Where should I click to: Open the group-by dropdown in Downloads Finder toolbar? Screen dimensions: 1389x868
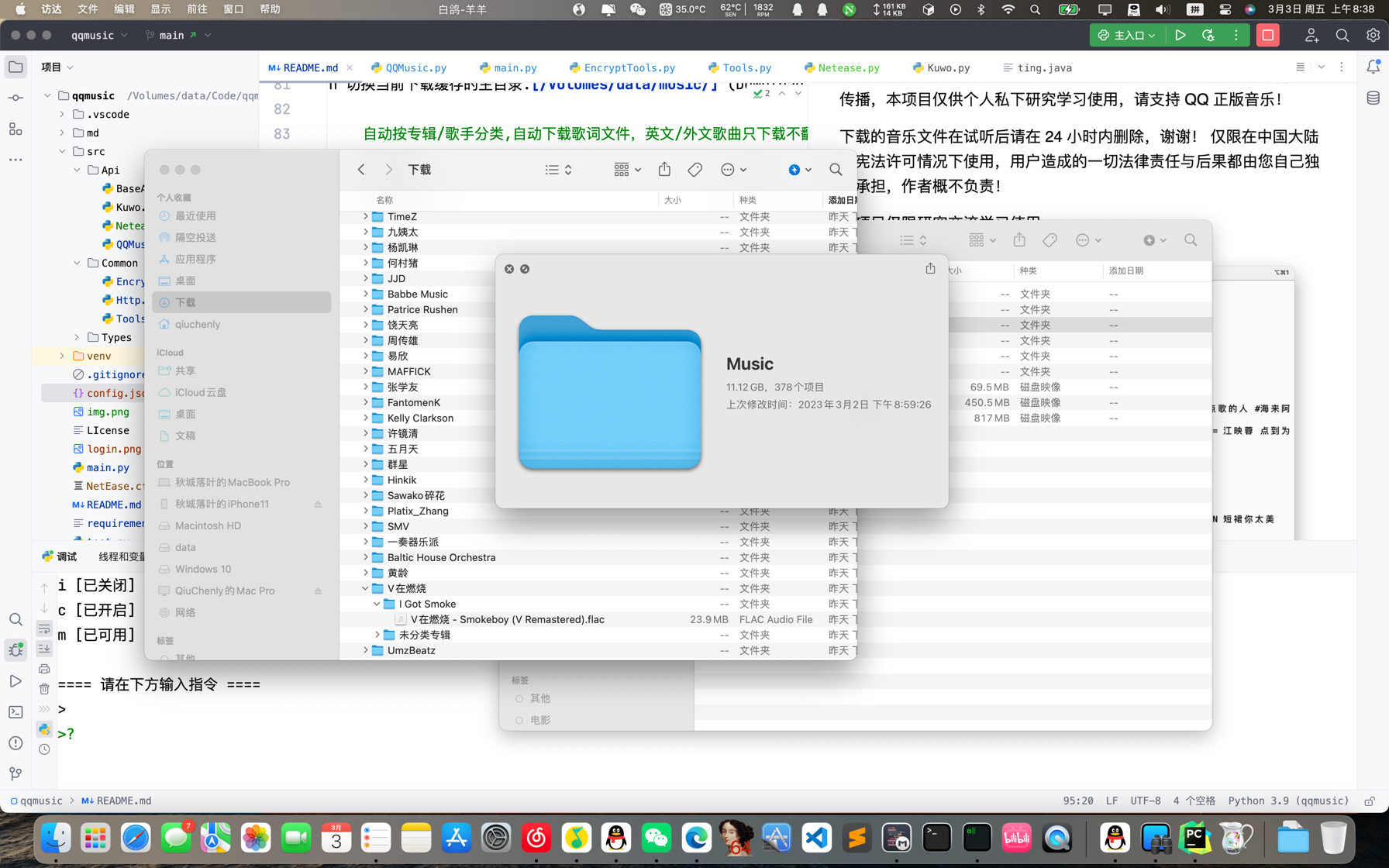click(627, 169)
